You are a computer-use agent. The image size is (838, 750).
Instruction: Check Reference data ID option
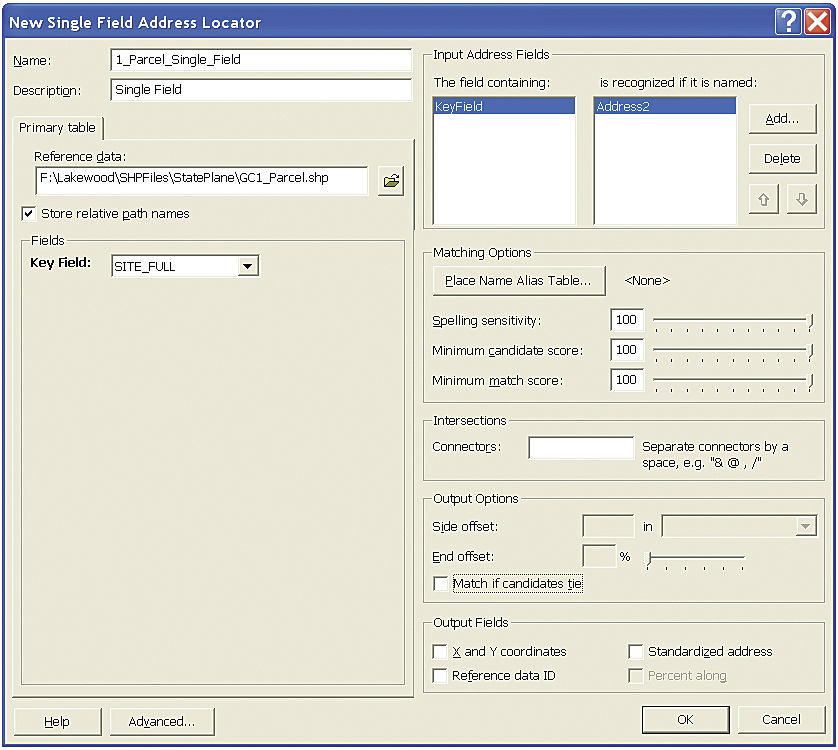coord(440,676)
